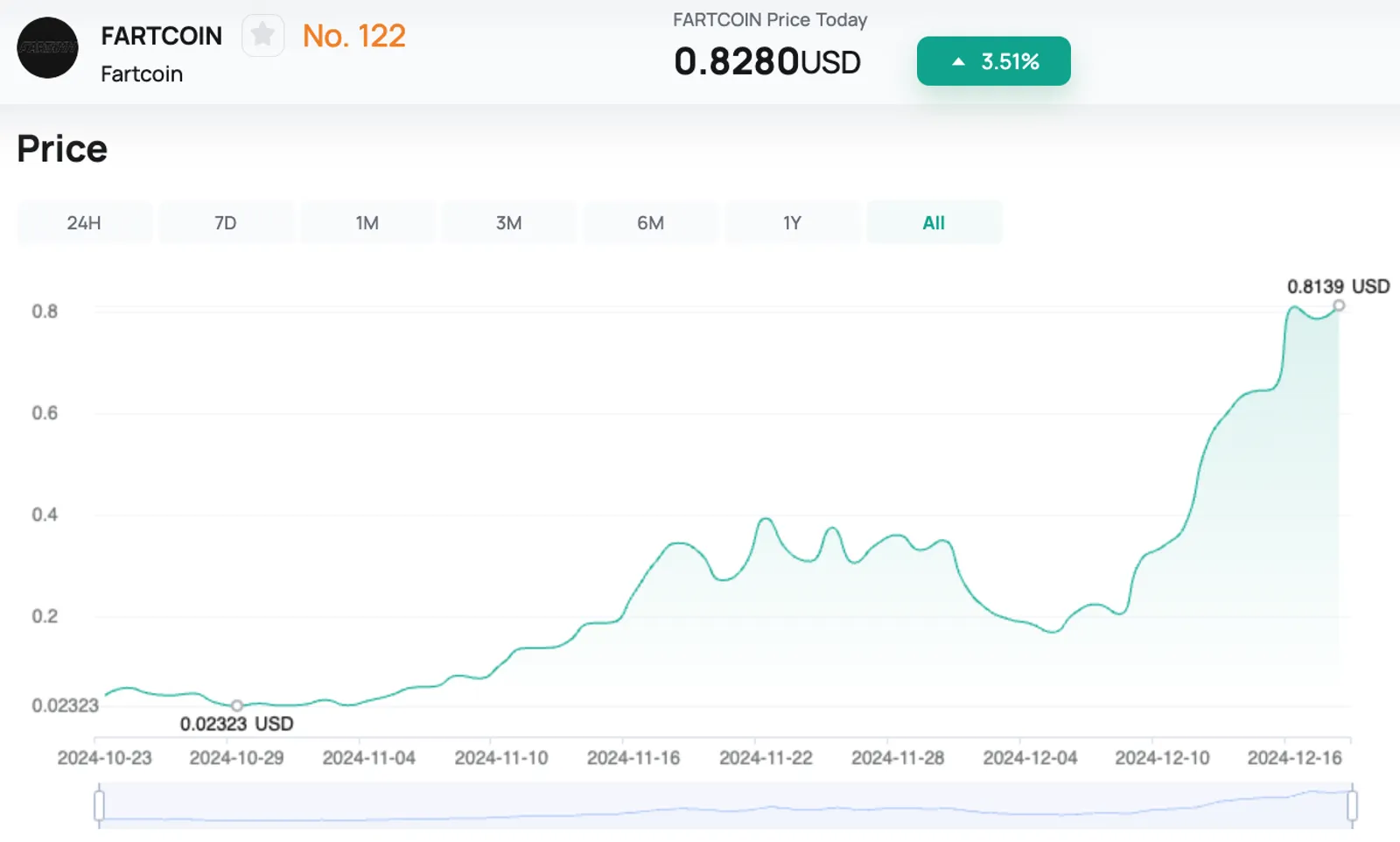Click the 2024-11-10 date axis label
1400x842 pixels.
pos(501,758)
